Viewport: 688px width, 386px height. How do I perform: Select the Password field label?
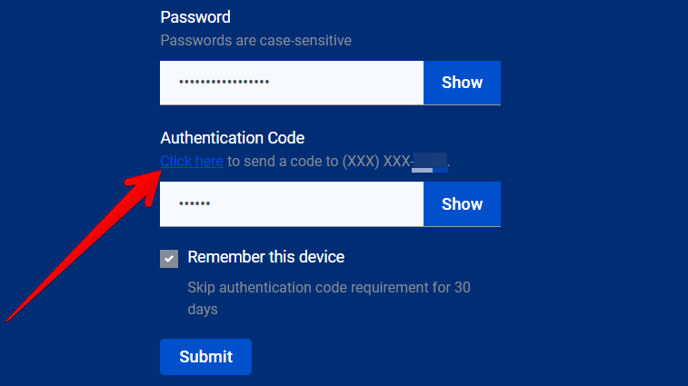pos(195,17)
